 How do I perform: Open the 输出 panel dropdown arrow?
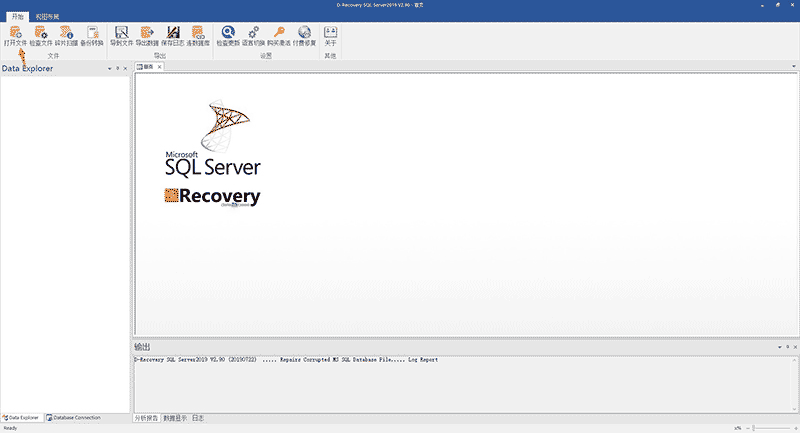click(780, 347)
